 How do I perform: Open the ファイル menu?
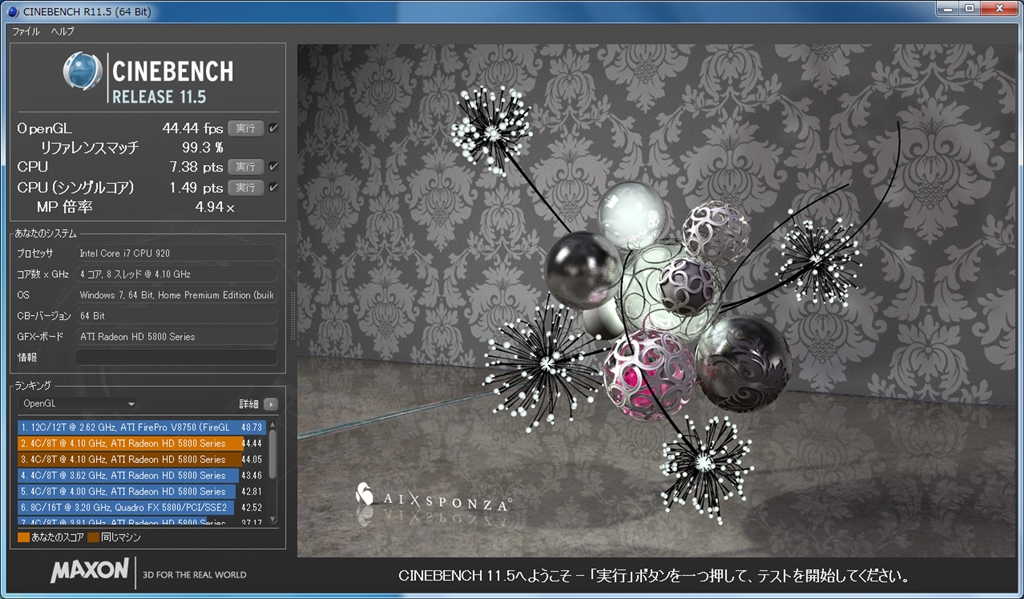[26, 31]
